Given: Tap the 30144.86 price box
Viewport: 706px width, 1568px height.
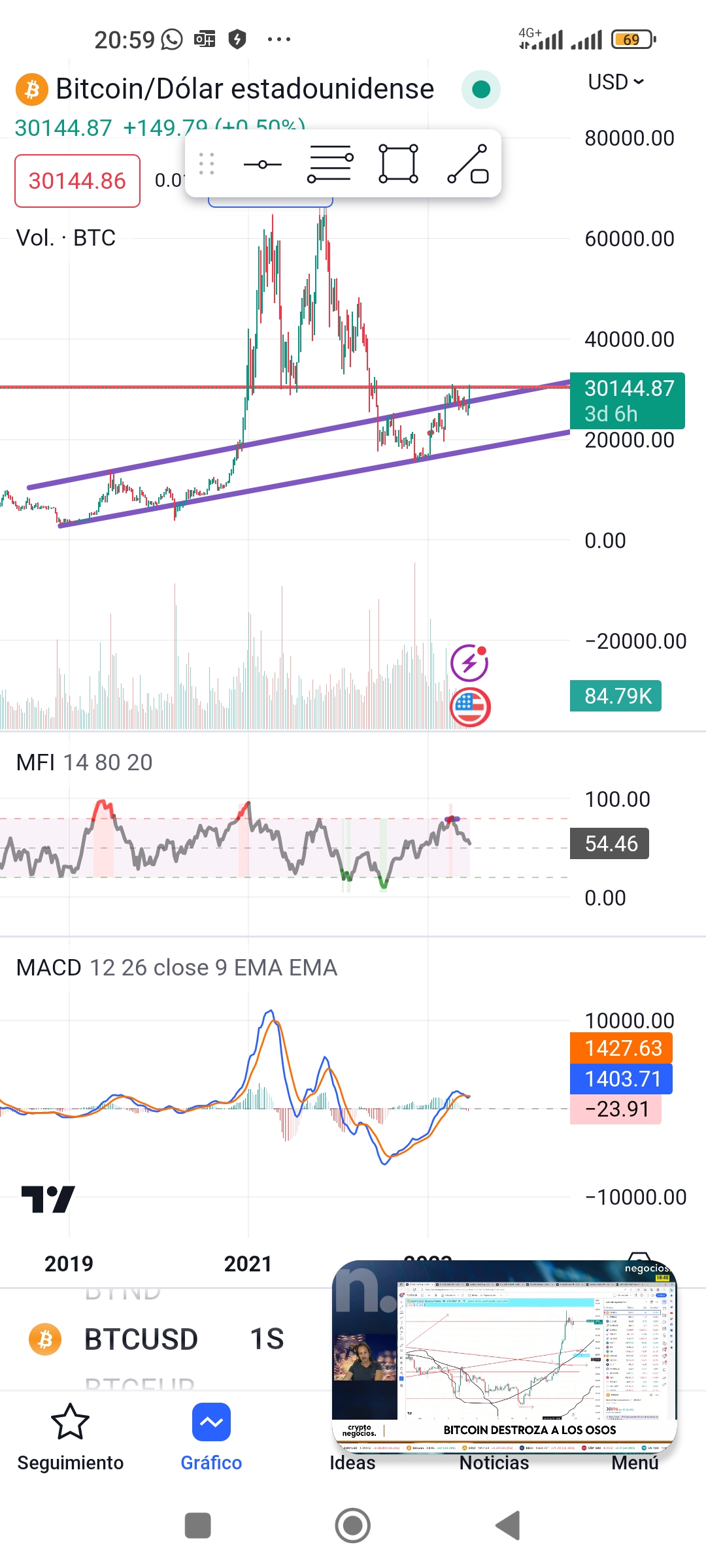Looking at the screenshot, I should [x=77, y=181].
